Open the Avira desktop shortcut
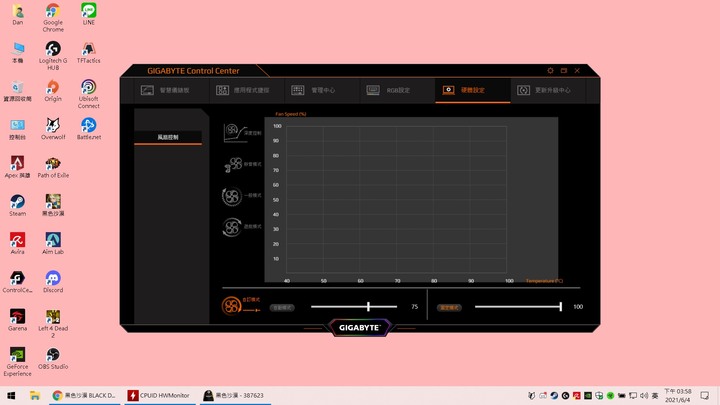The width and height of the screenshot is (720, 405). point(17,243)
